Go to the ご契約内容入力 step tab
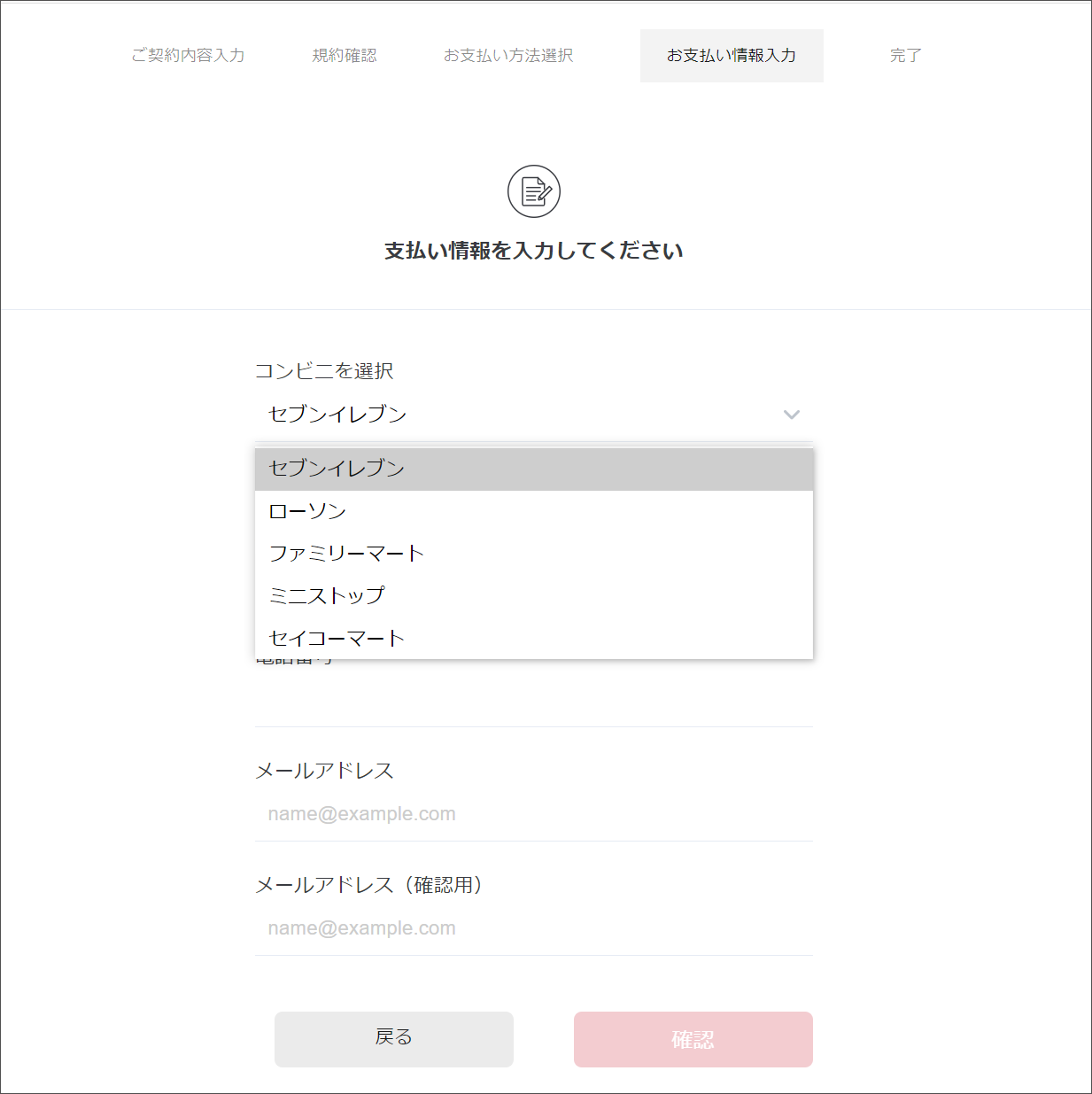Screen dimensions: 1092x1094 [x=188, y=56]
